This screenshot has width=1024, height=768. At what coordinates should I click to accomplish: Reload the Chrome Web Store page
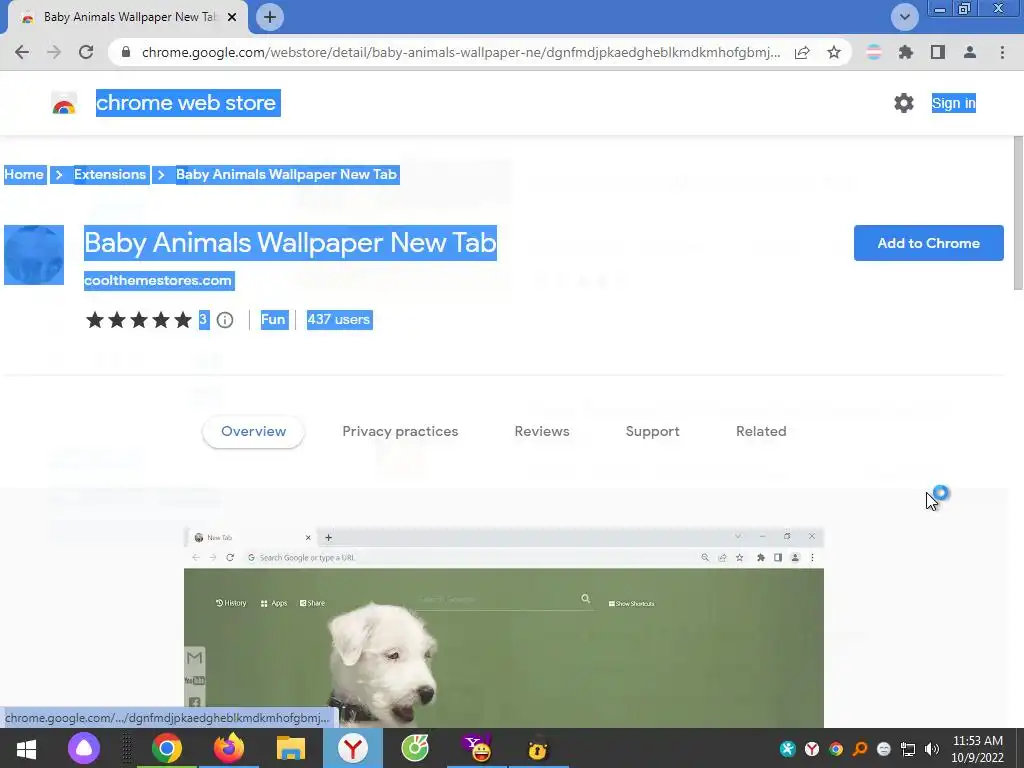(x=86, y=52)
